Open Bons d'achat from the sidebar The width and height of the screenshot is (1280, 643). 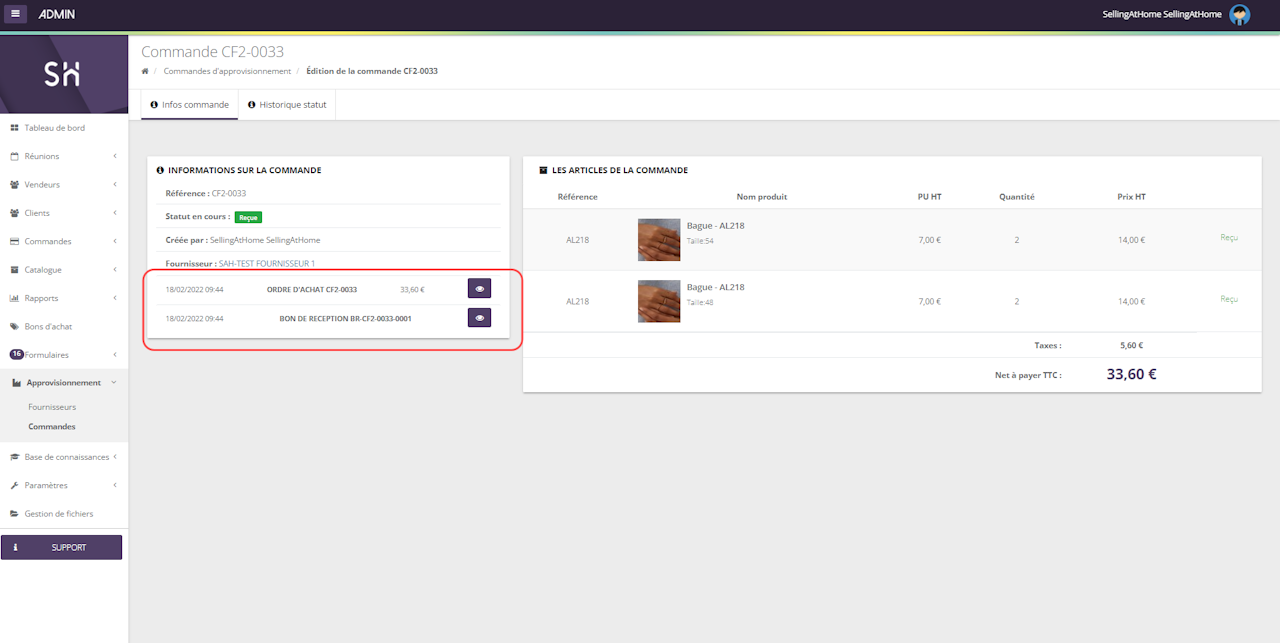48,326
